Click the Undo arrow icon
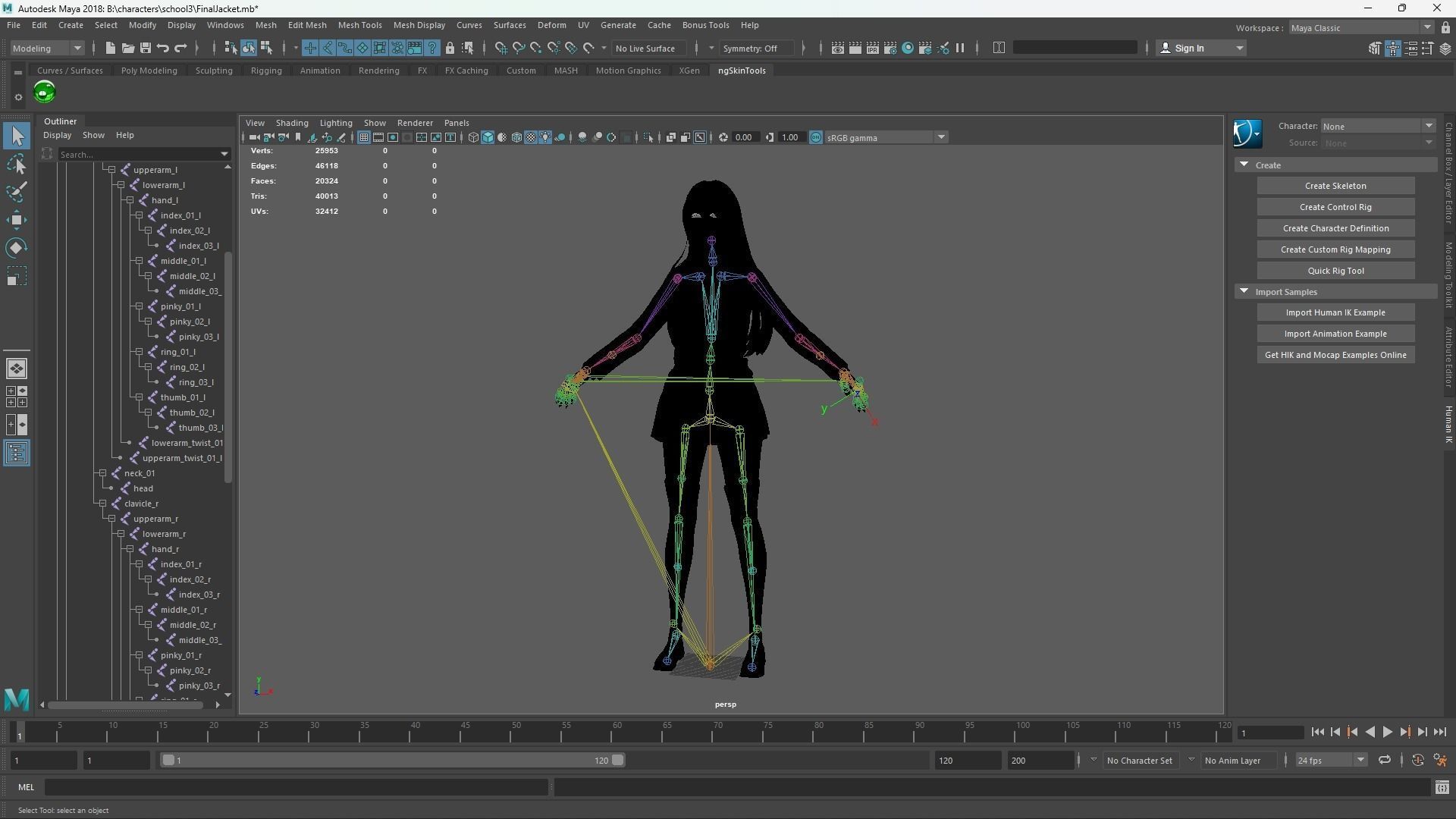 (x=163, y=48)
